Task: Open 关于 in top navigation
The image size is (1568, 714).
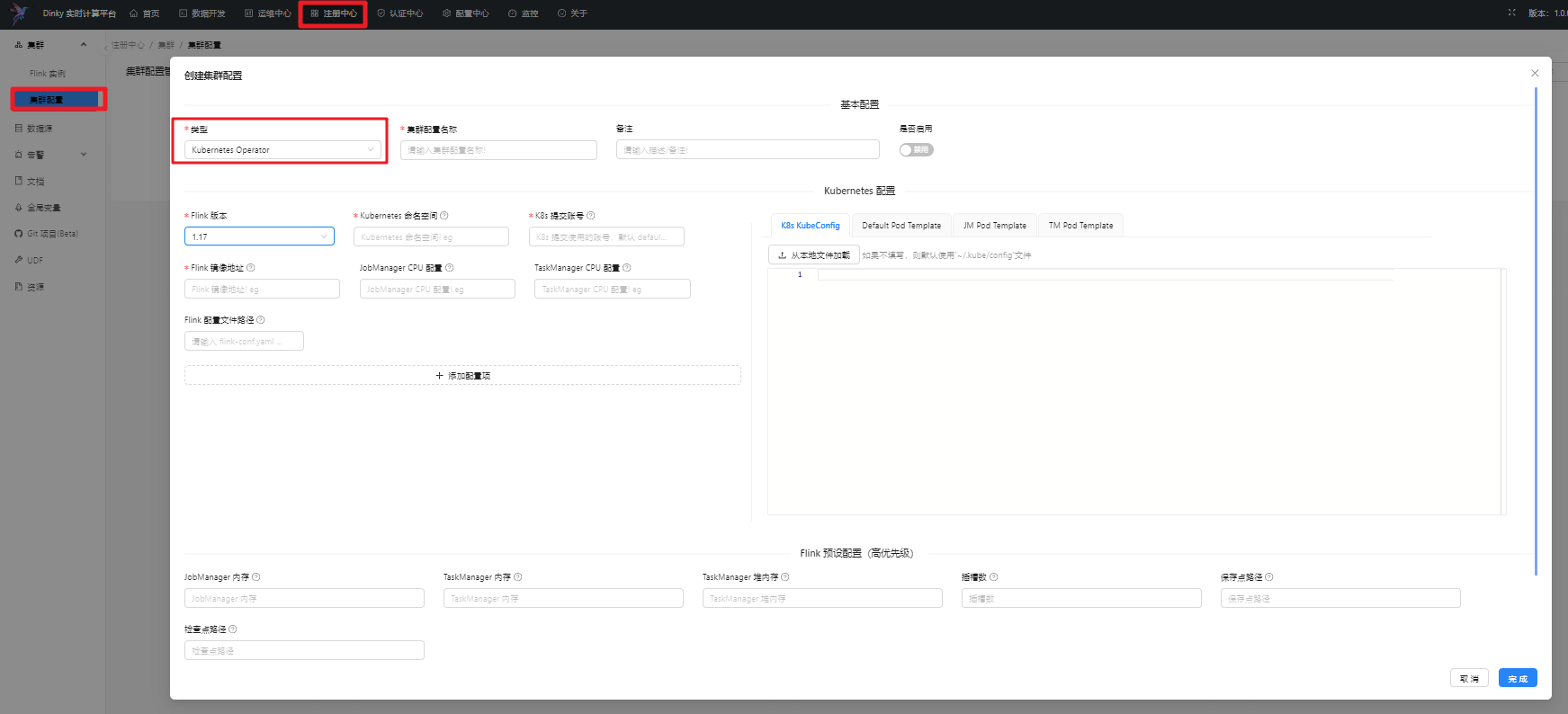Action: [573, 13]
